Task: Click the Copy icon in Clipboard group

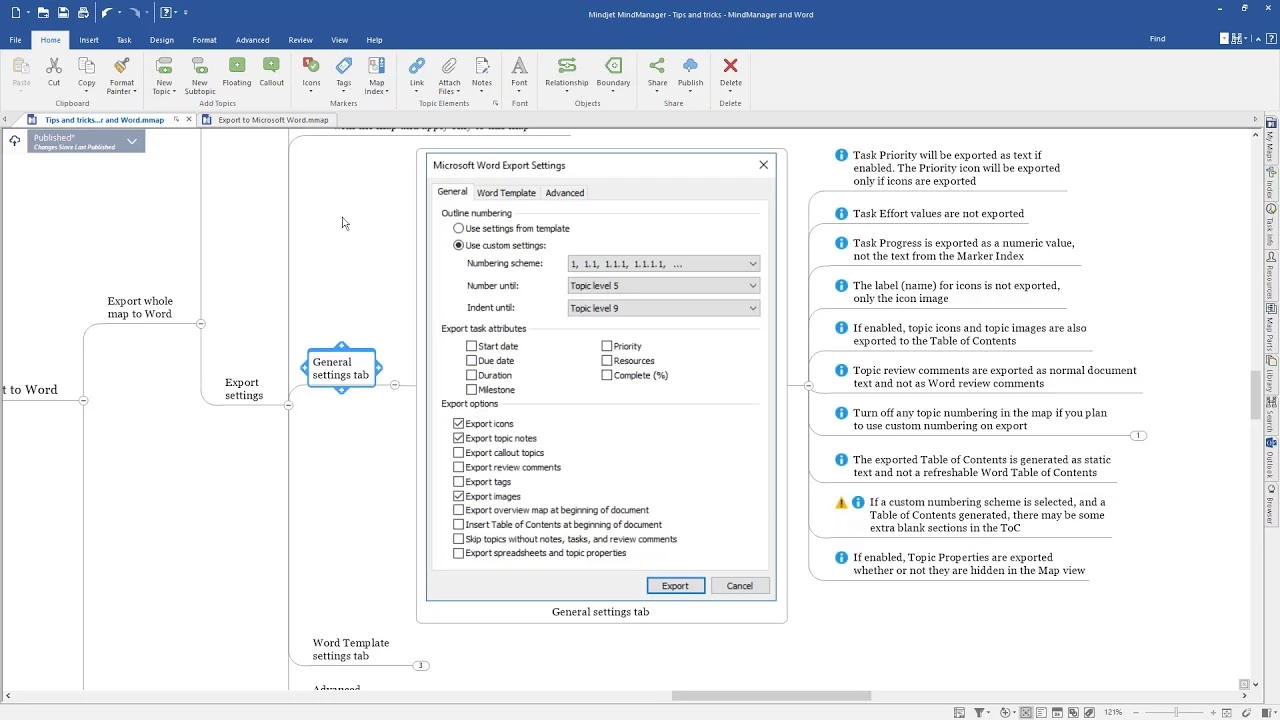Action: 87,66
